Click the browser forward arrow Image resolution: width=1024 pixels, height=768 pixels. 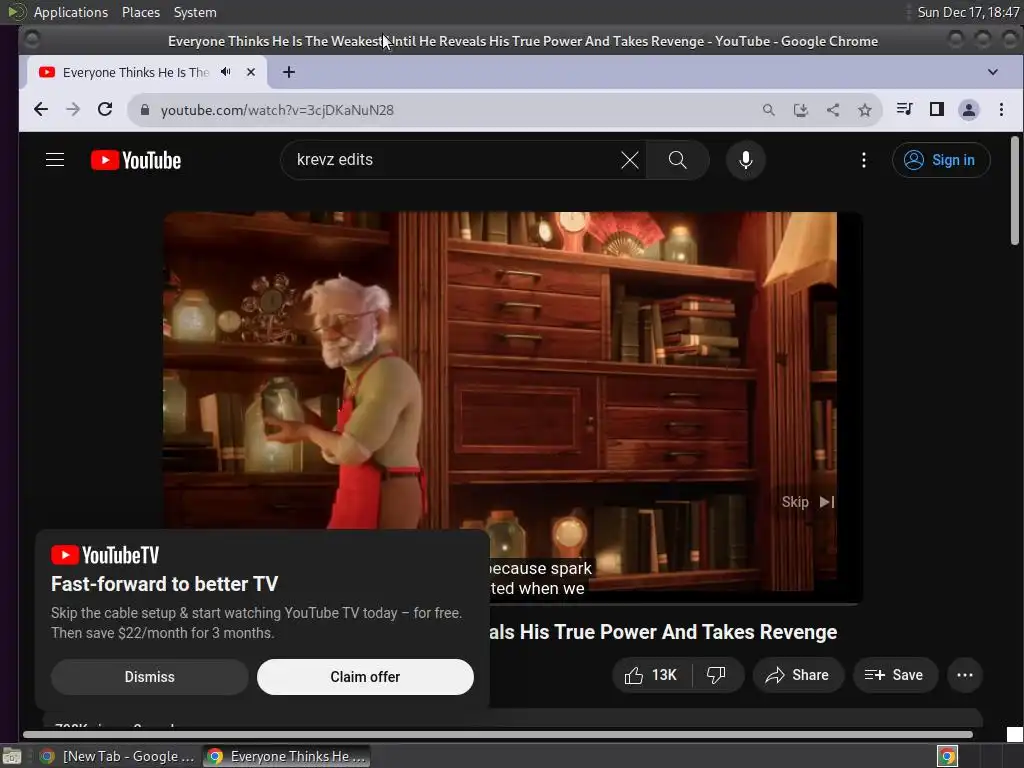point(73,110)
